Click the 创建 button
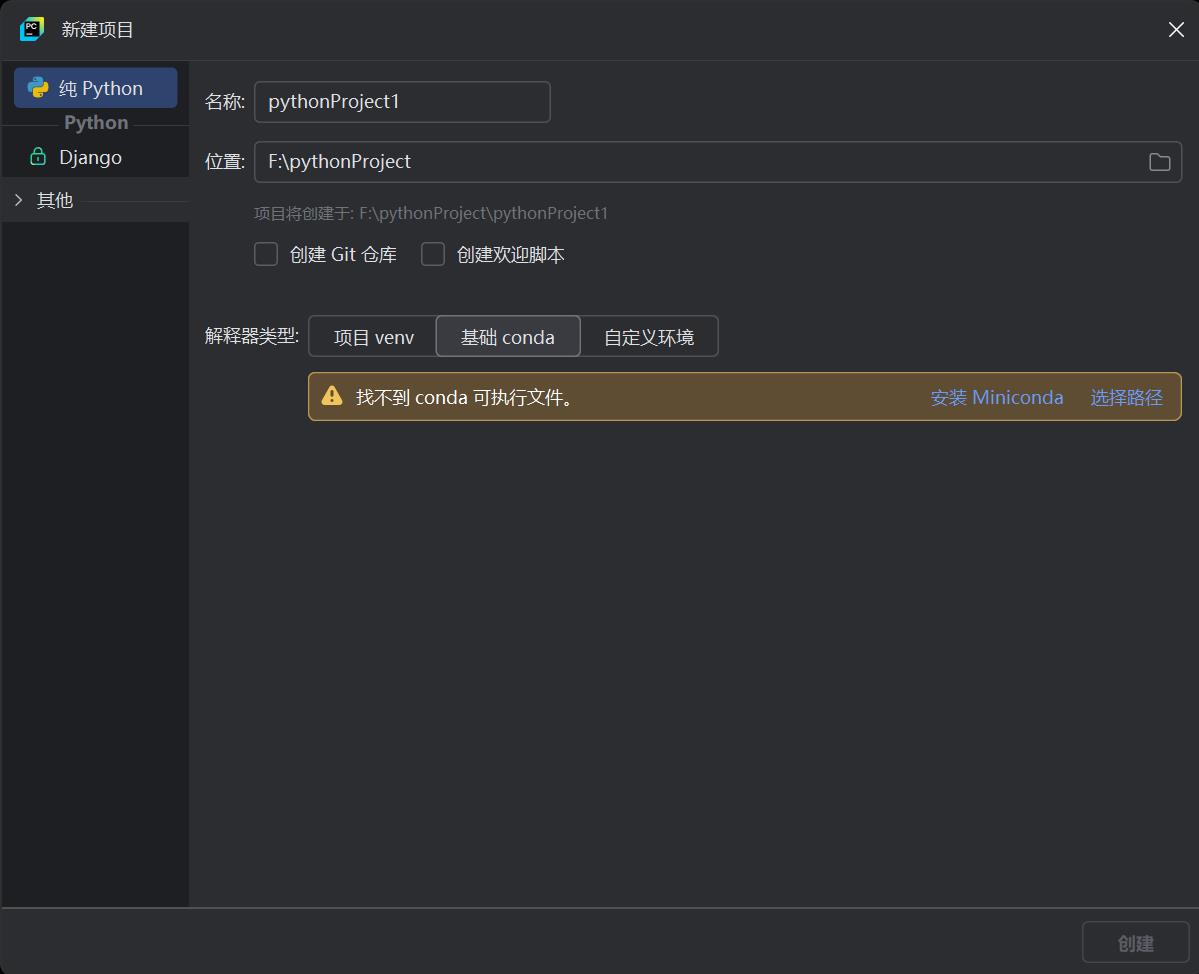The width and height of the screenshot is (1199, 974). coord(1136,943)
